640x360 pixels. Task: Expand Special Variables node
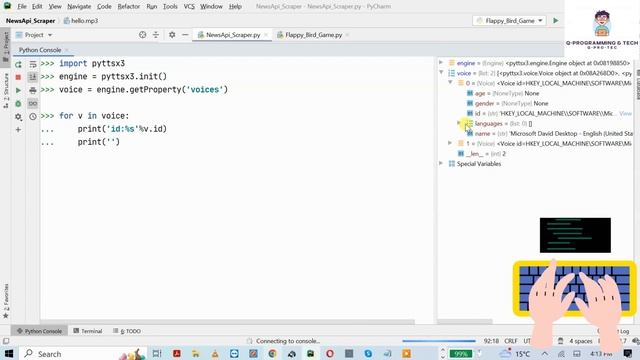coord(441,163)
